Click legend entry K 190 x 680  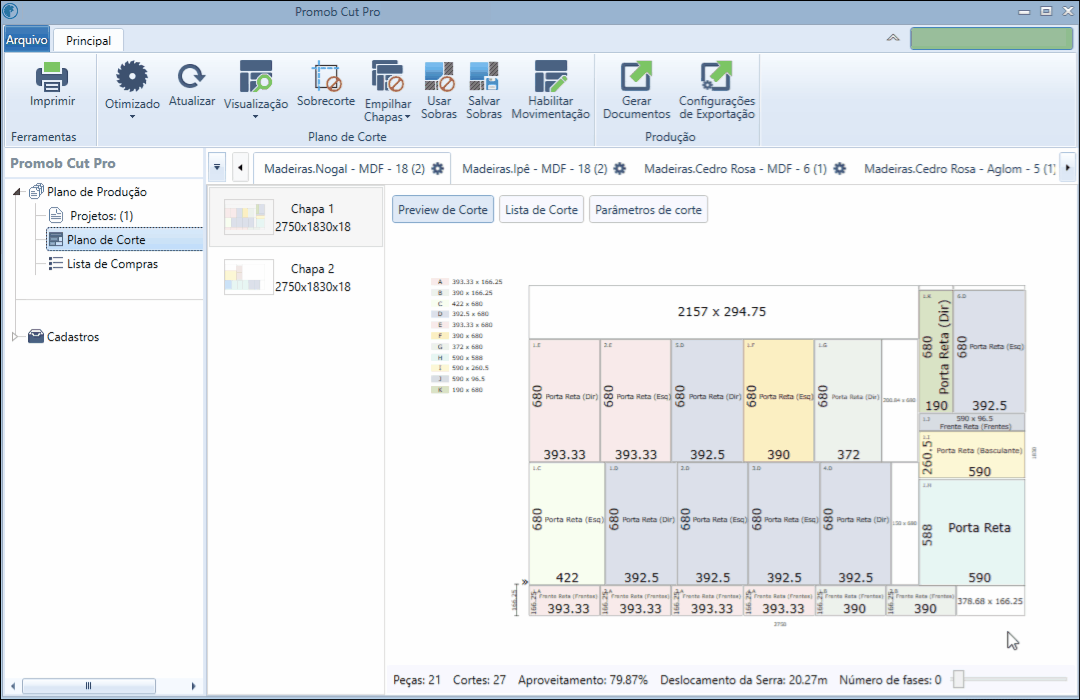coord(458,390)
